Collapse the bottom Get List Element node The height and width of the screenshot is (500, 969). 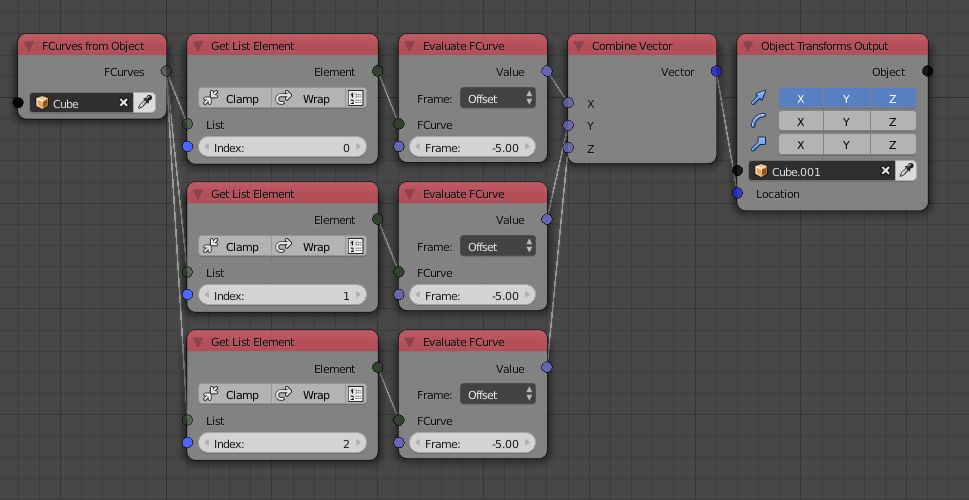point(198,342)
